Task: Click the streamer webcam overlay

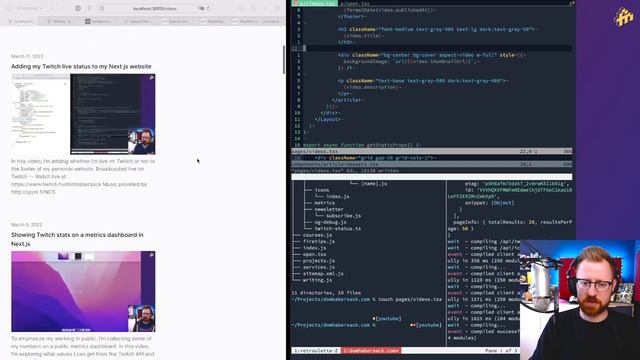Action: click(x=580, y=300)
